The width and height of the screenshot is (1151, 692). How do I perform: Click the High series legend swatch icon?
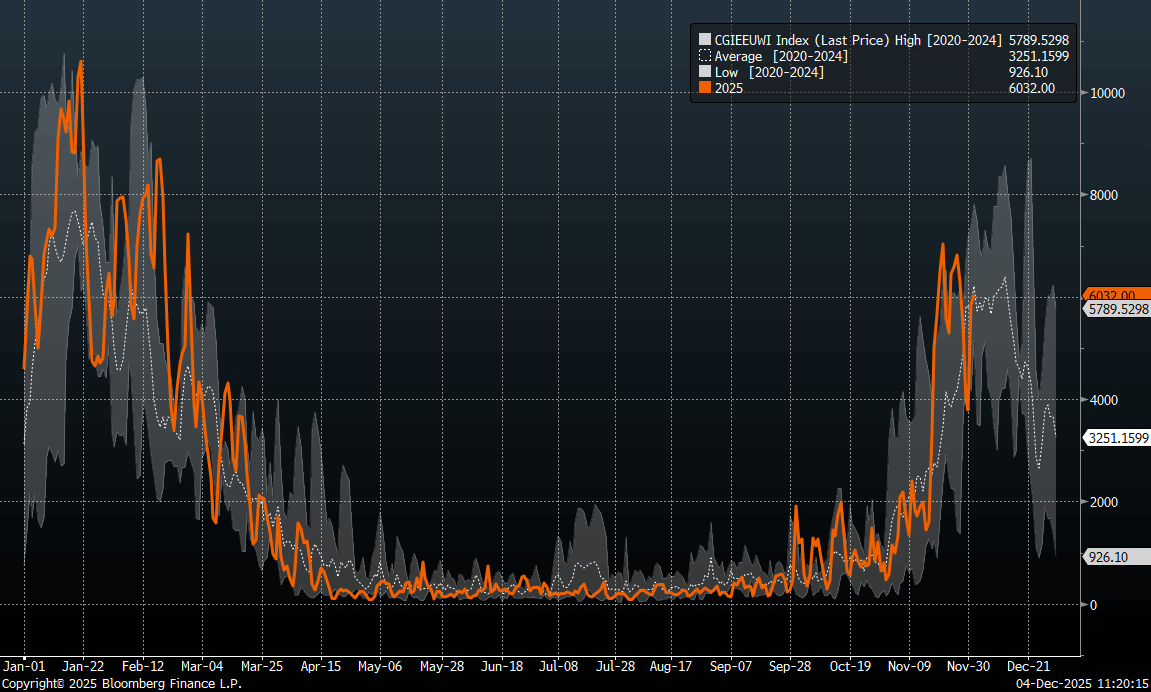[705, 39]
